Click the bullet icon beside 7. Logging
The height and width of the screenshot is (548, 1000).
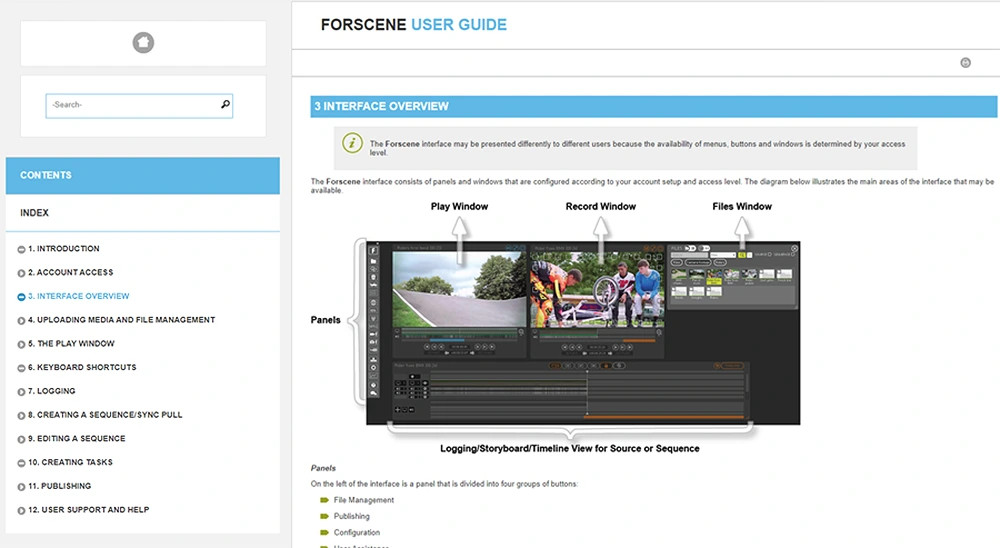pos(22,392)
